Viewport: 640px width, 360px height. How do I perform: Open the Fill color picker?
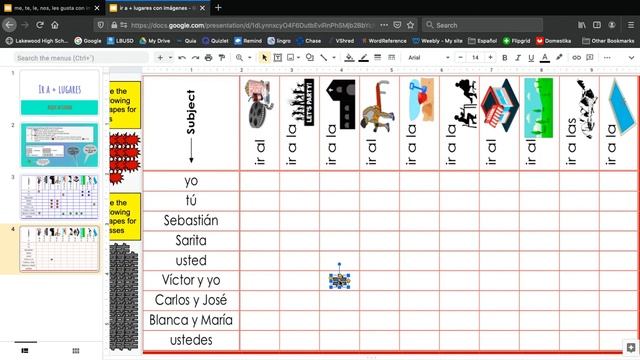click(x=349, y=58)
